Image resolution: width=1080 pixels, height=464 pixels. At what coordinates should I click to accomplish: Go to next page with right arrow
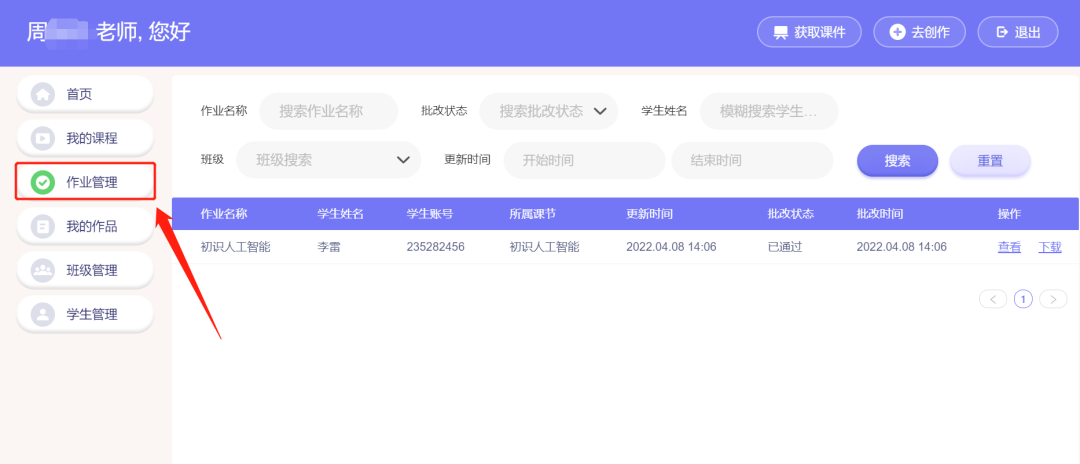1053,299
